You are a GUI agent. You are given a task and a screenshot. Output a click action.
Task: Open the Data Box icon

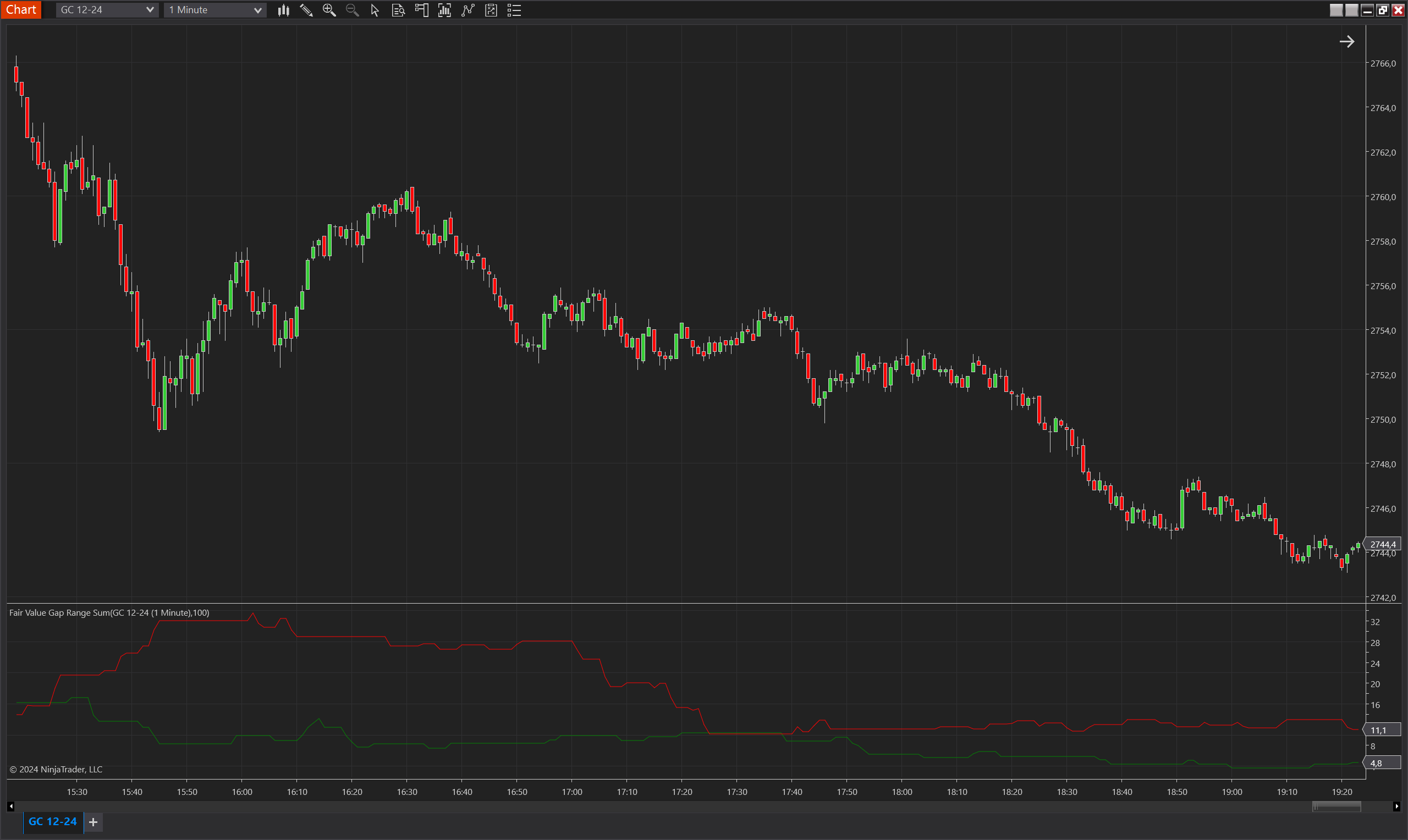(x=398, y=10)
